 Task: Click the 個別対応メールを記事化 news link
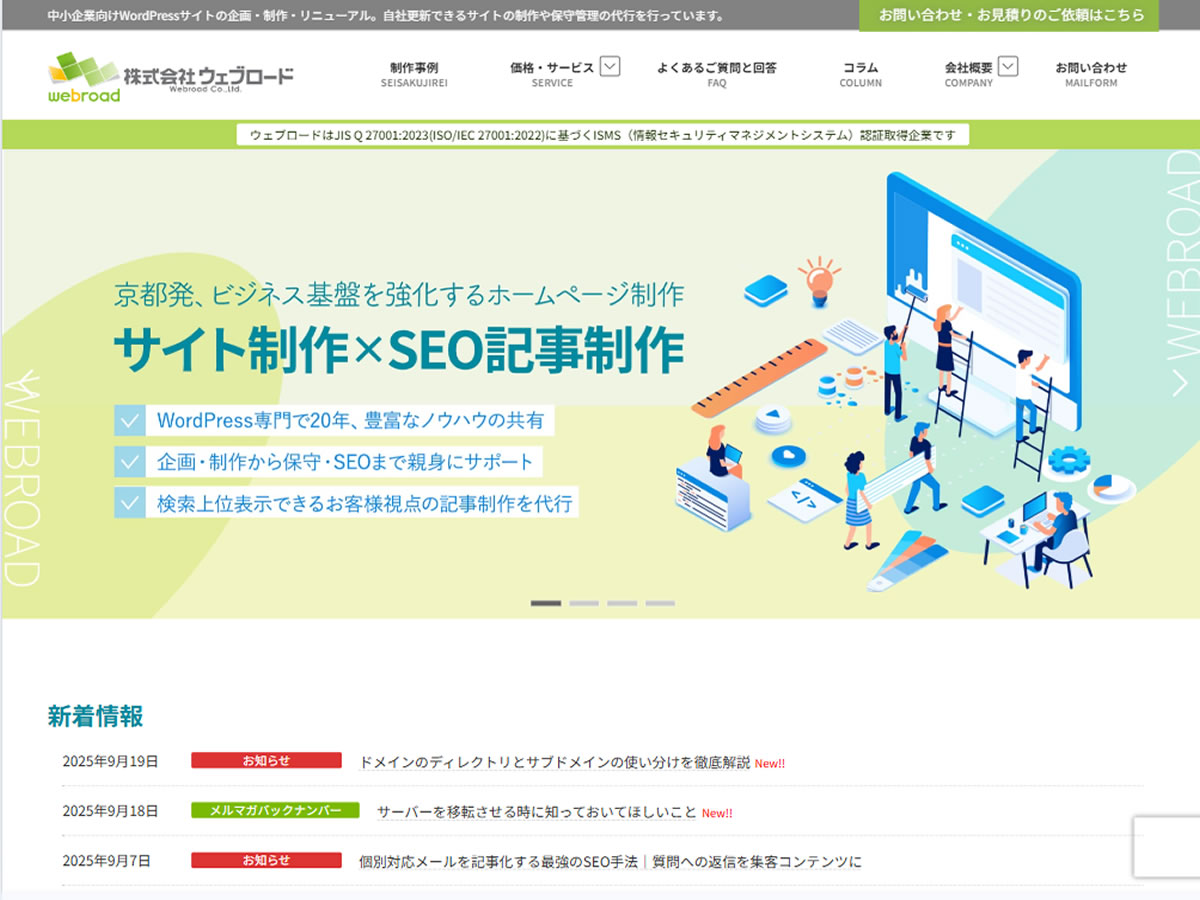coord(610,861)
